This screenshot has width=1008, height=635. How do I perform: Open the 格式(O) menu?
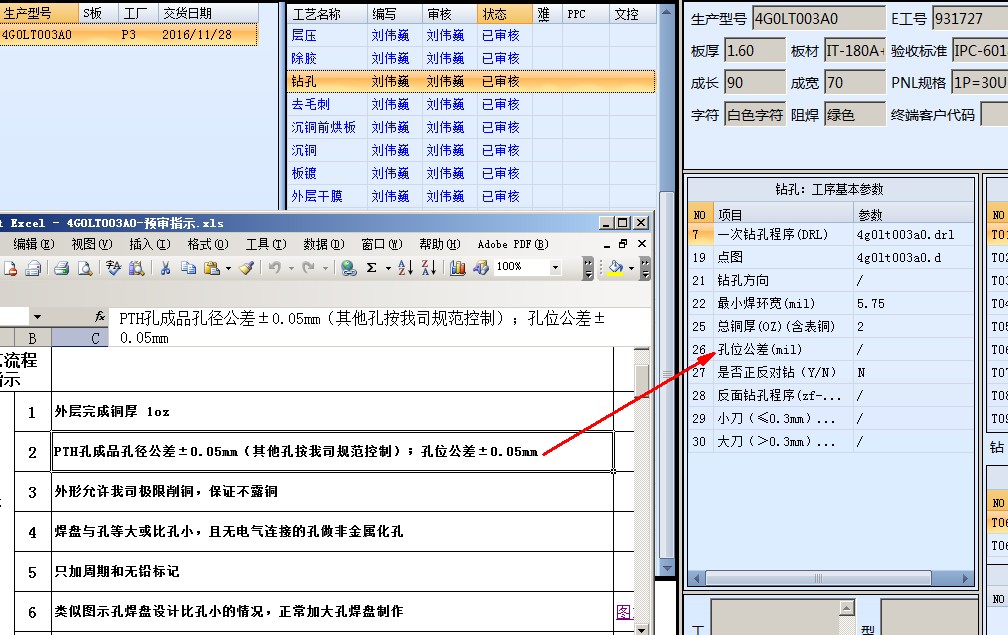(208, 244)
